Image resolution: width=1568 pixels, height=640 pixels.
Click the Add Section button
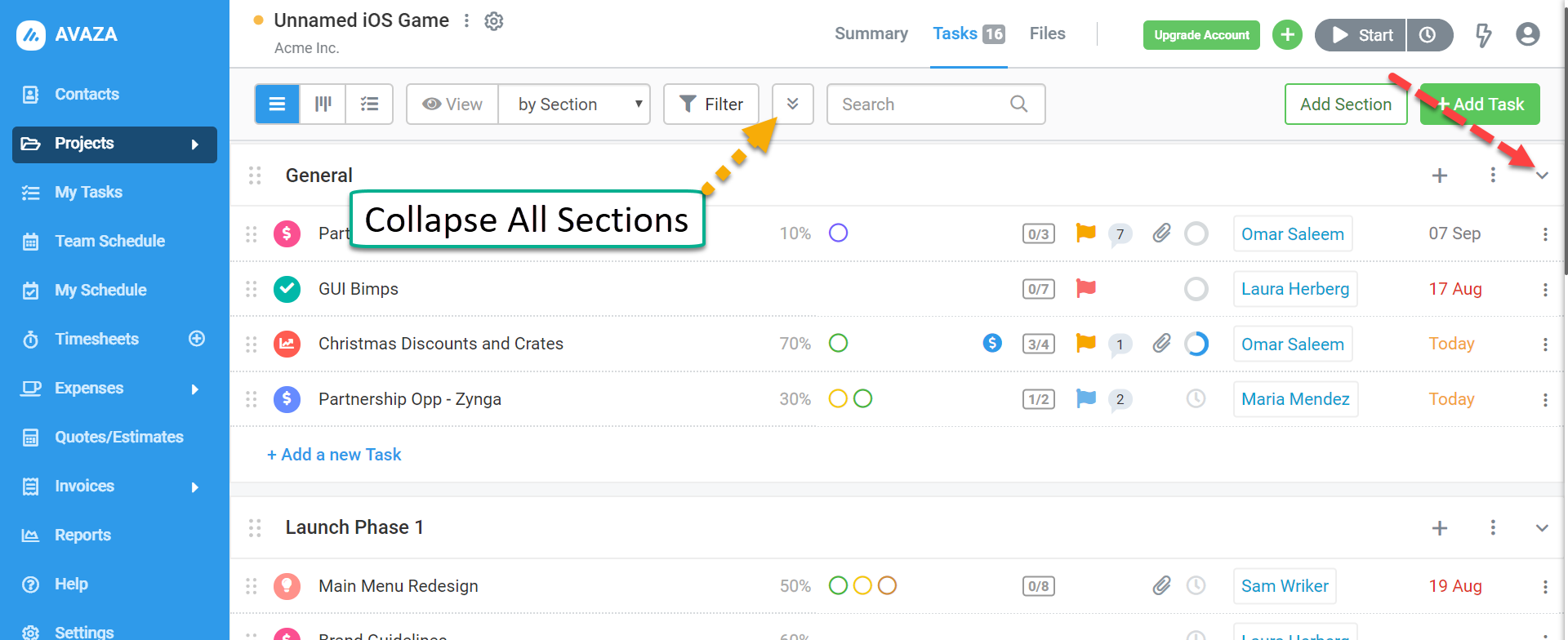click(x=1346, y=104)
